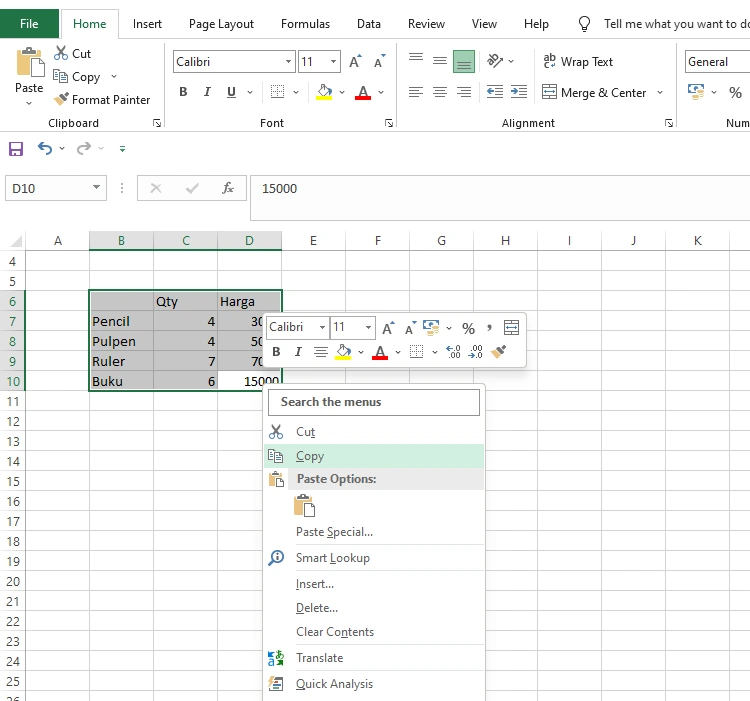Open Alignment settings dialog launcher

[x=669, y=123]
